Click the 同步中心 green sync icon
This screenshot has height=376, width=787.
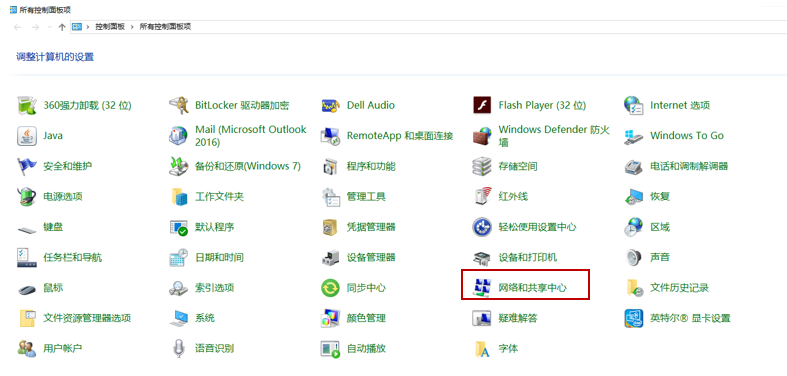[330, 288]
